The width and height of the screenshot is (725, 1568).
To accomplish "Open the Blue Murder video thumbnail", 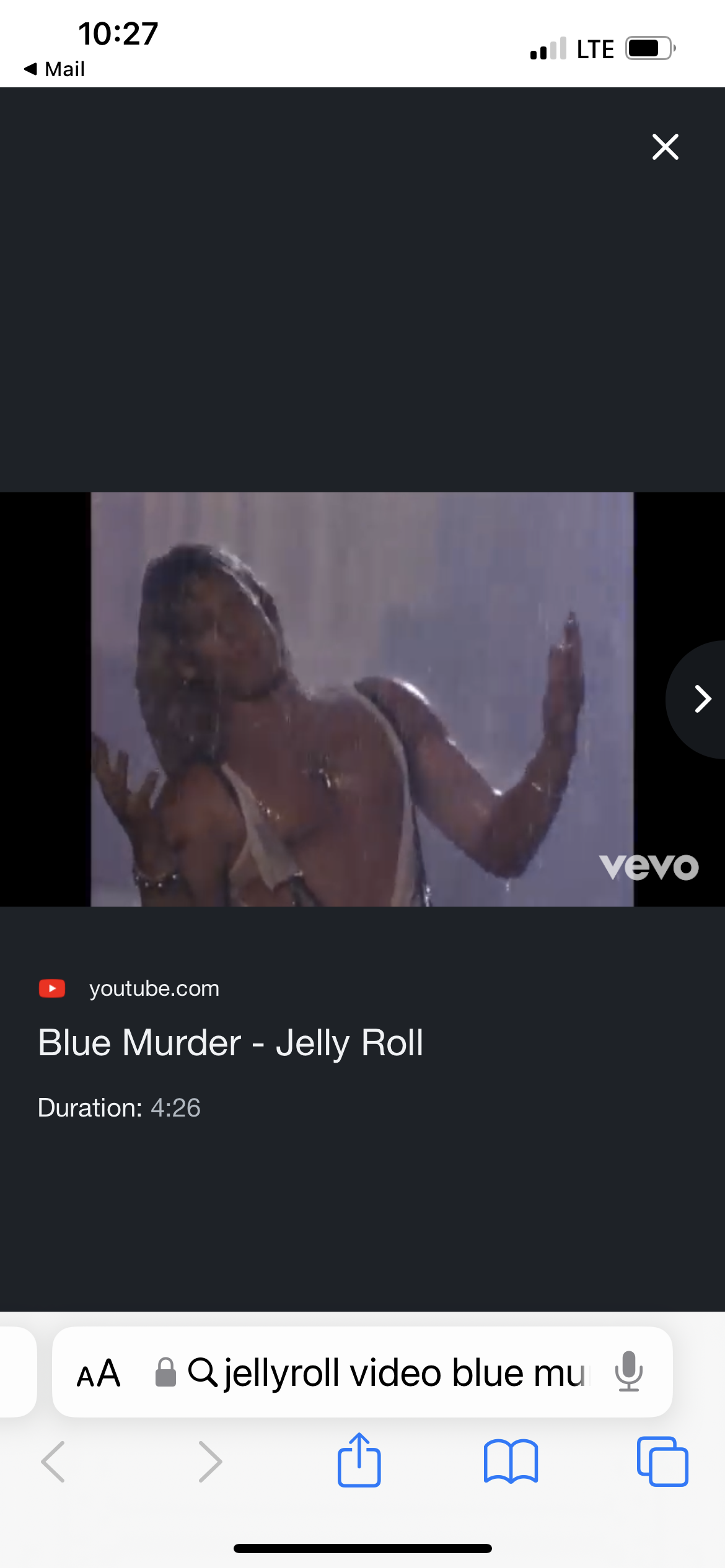I will 362,699.
